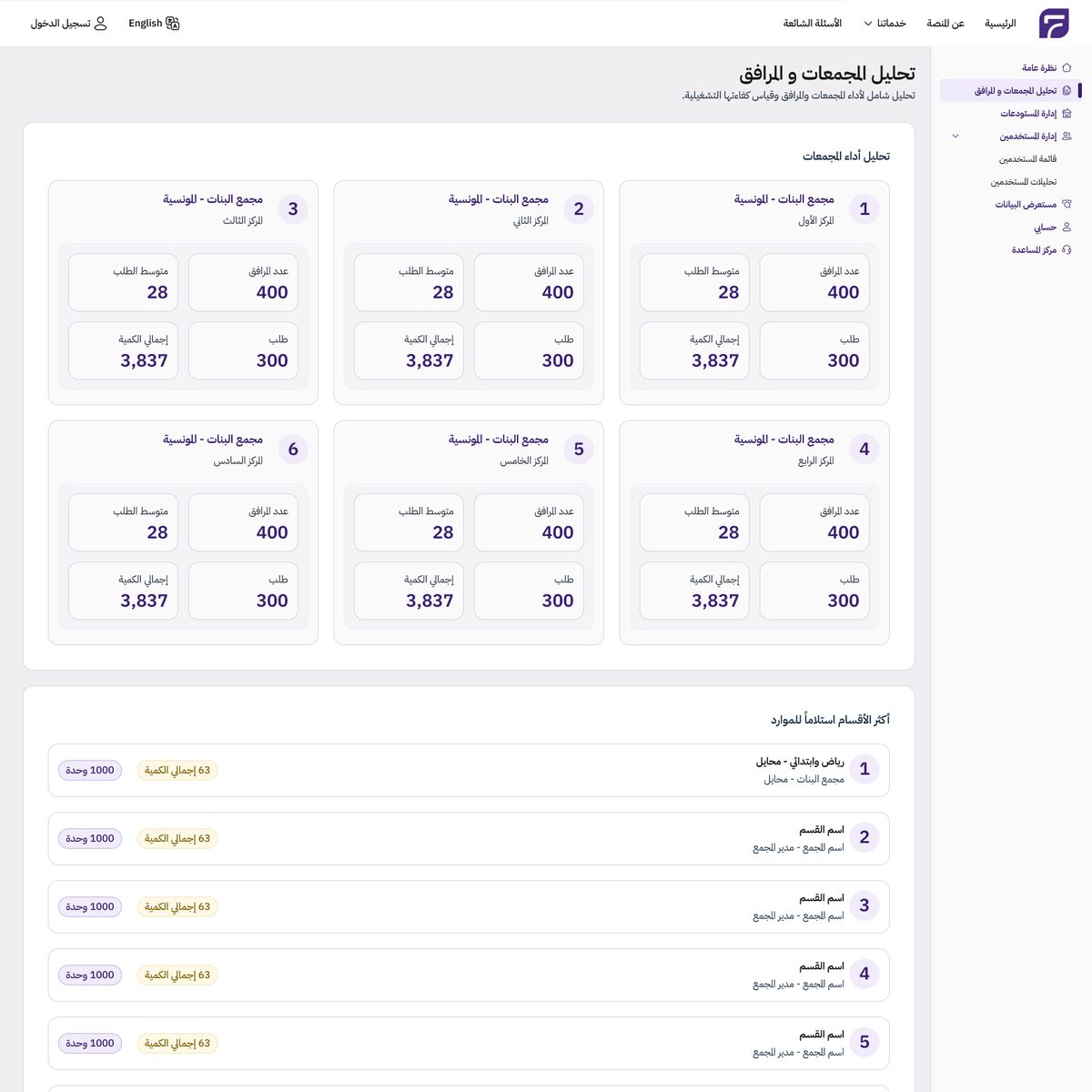Click the rank 4 badge on المركز الرابع card
This screenshot has height=1092, width=1092.
864,450
